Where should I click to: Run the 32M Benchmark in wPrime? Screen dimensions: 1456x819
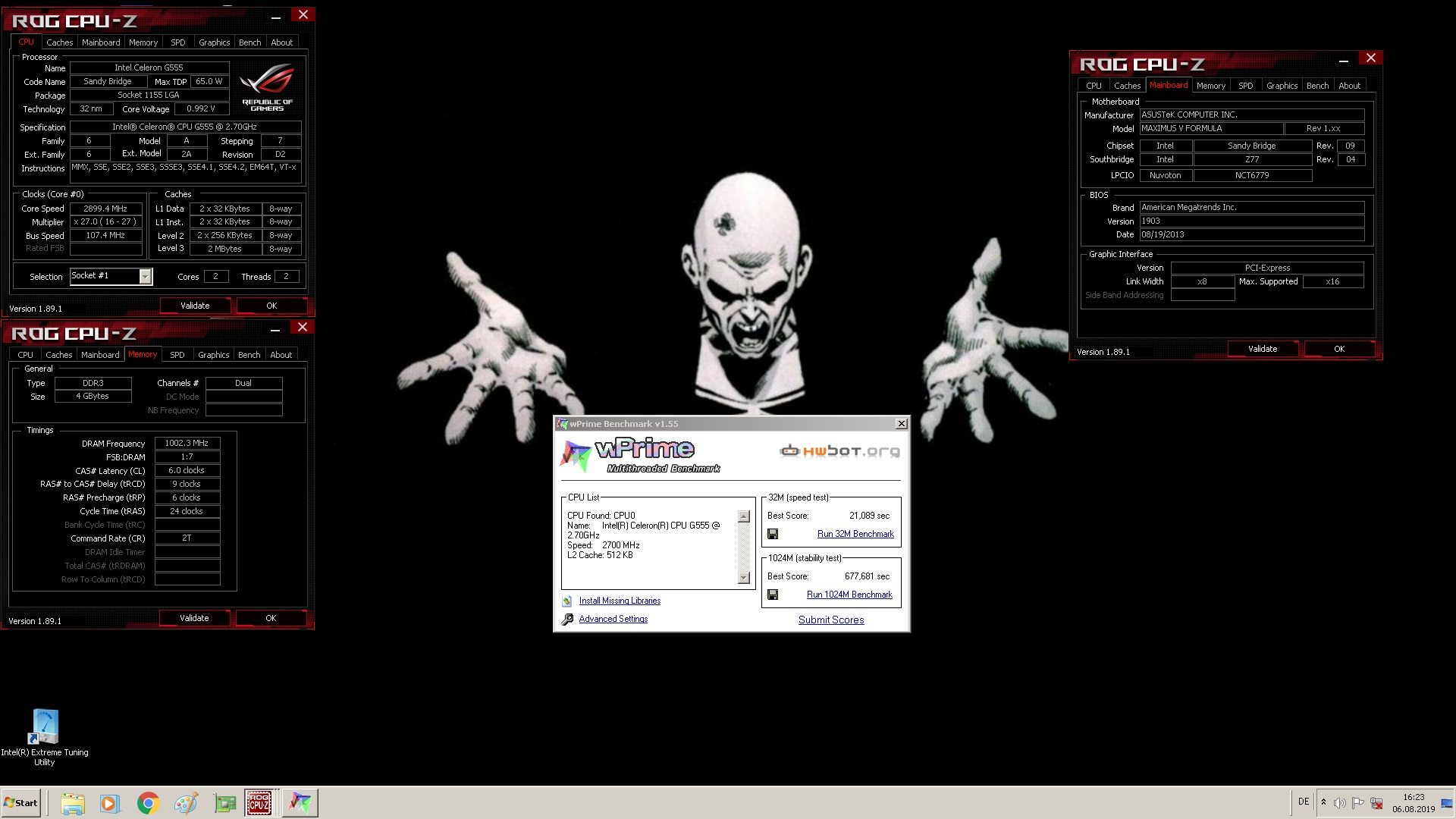click(x=855, y=534)
